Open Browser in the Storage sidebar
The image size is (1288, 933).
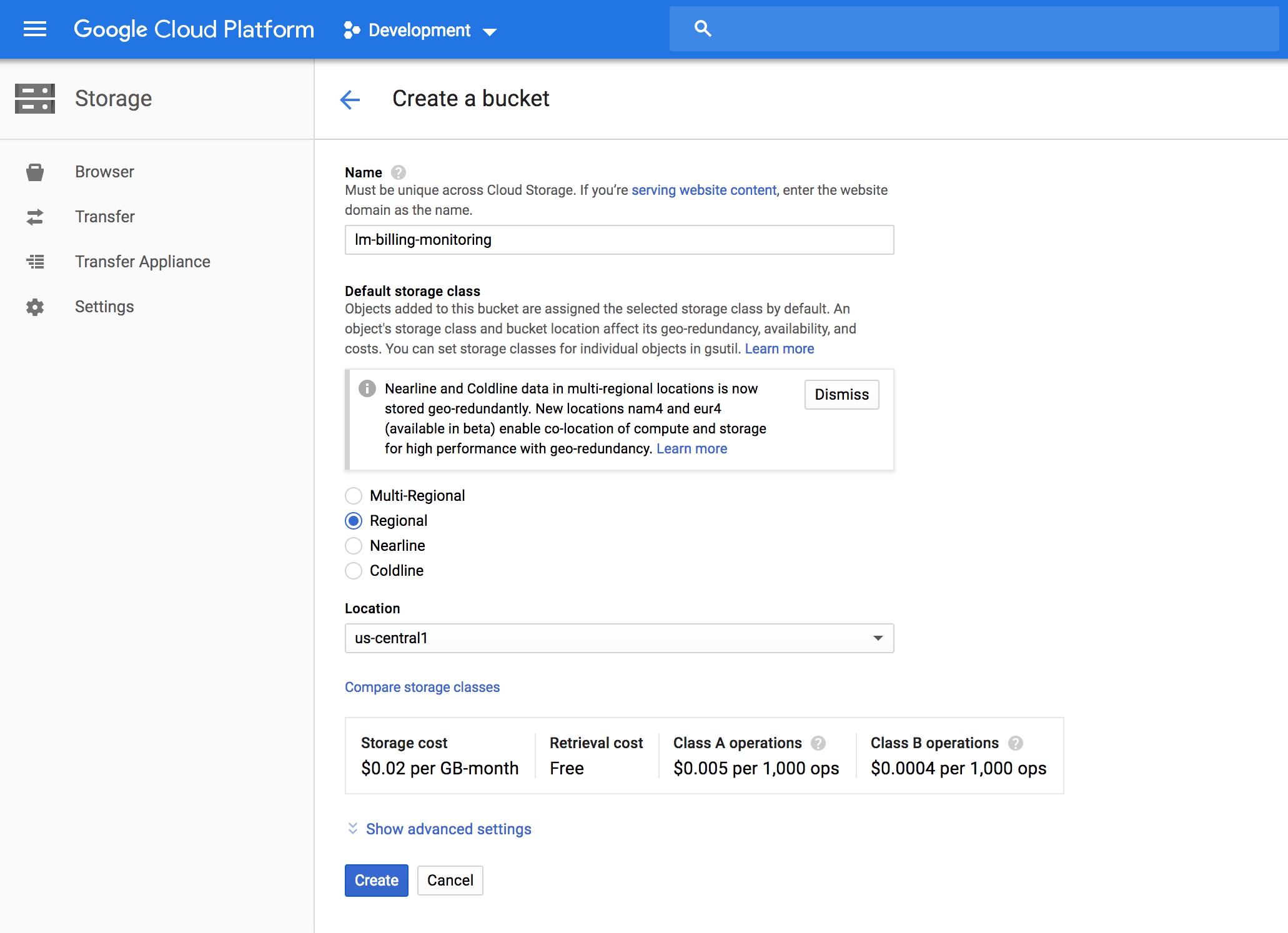tap(104, 172)
